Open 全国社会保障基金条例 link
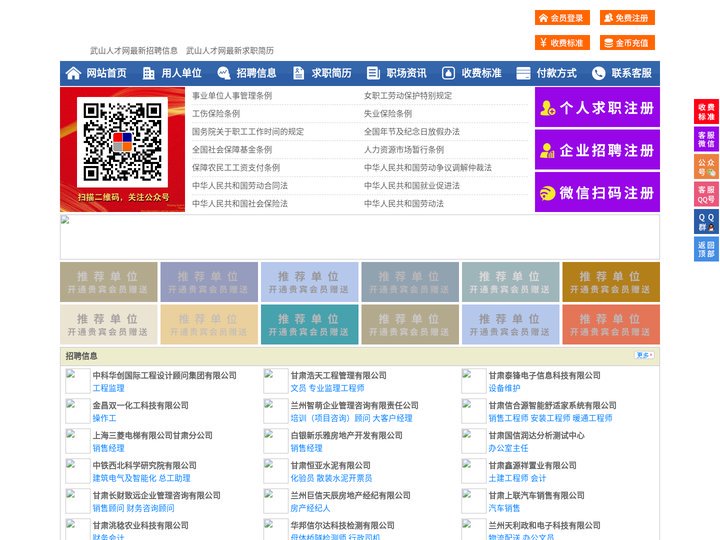This screenshot has height=540, width=720. [232, 149]
